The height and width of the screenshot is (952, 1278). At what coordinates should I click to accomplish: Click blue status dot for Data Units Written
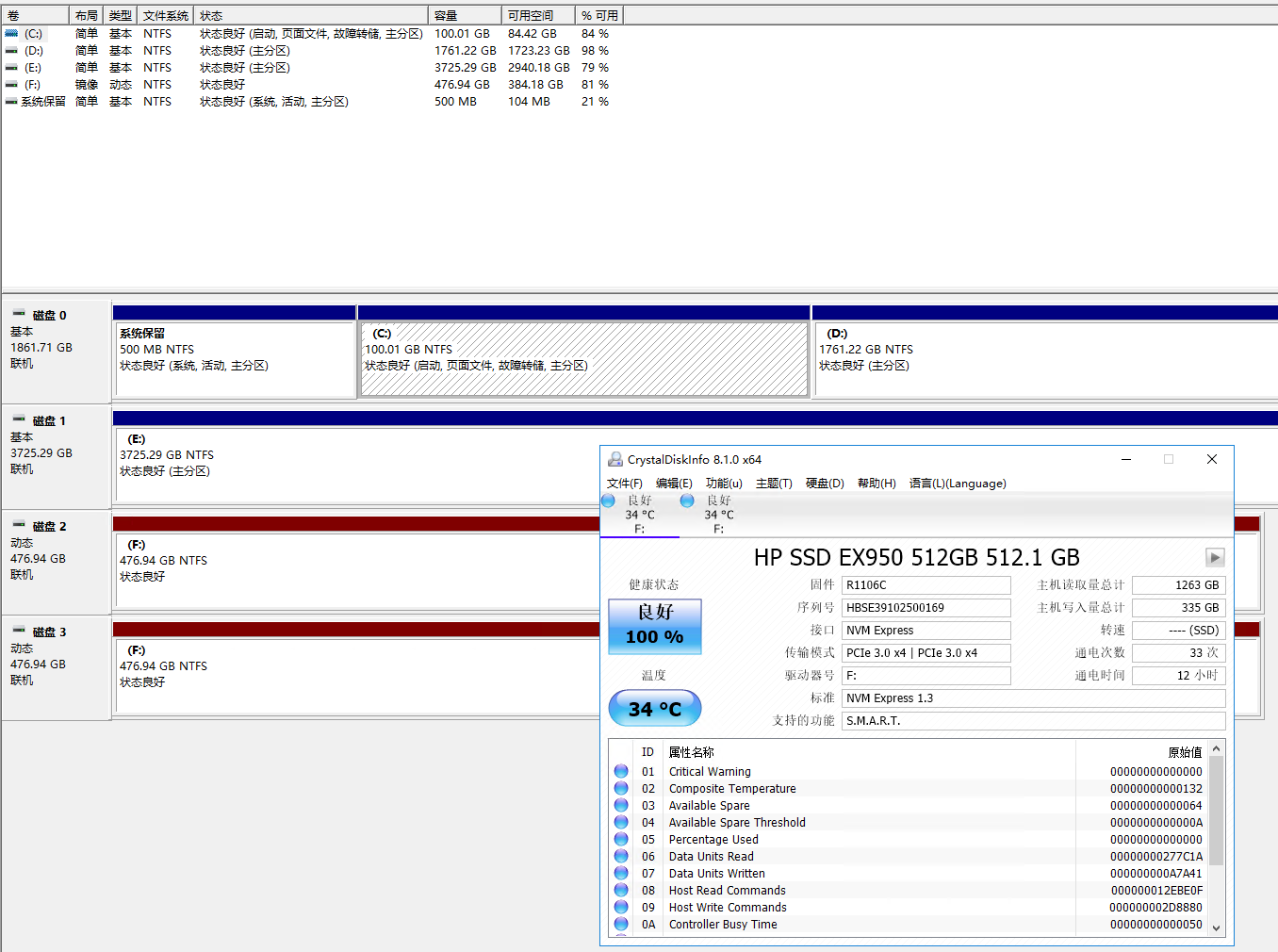621,873
